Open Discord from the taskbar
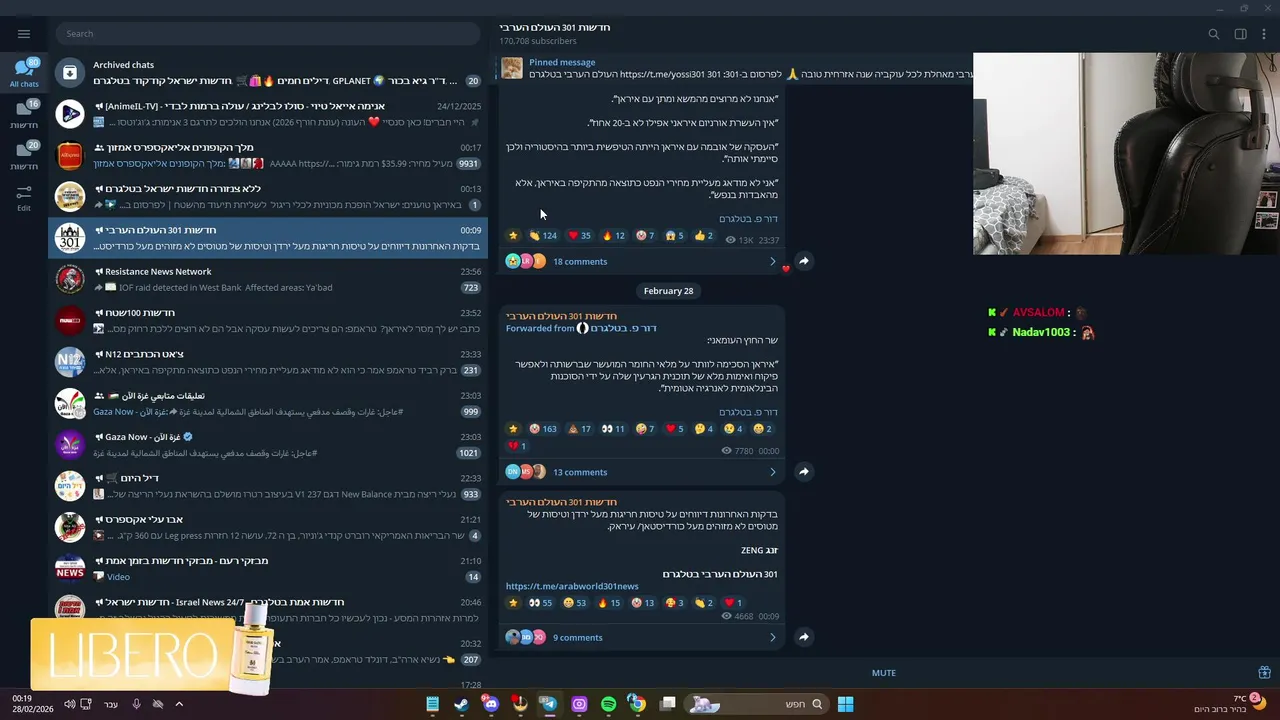This screenshot has width=1280, height=720. pos(490,704)
